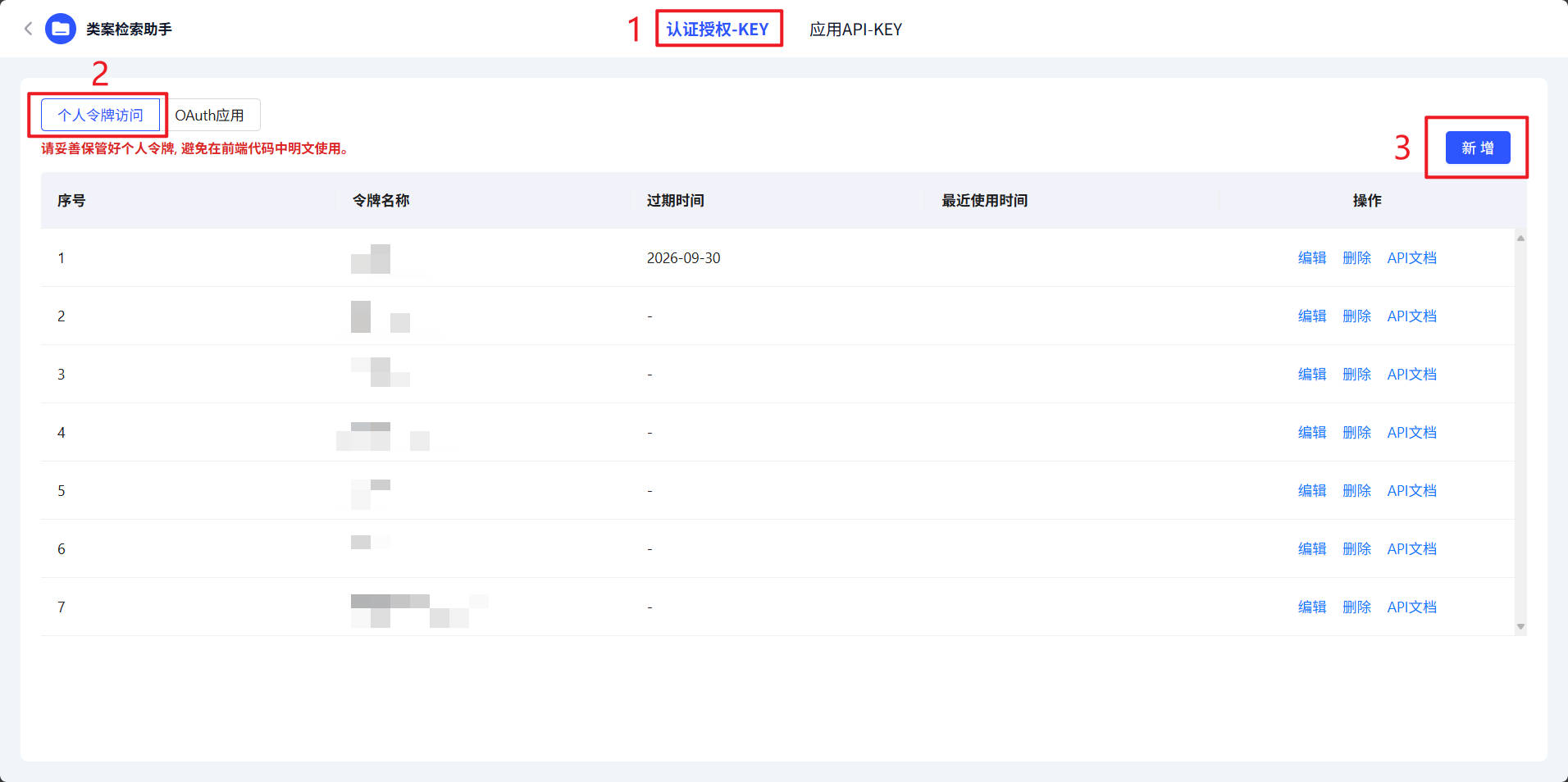Click 删除 in row 5

[1357, 490]
